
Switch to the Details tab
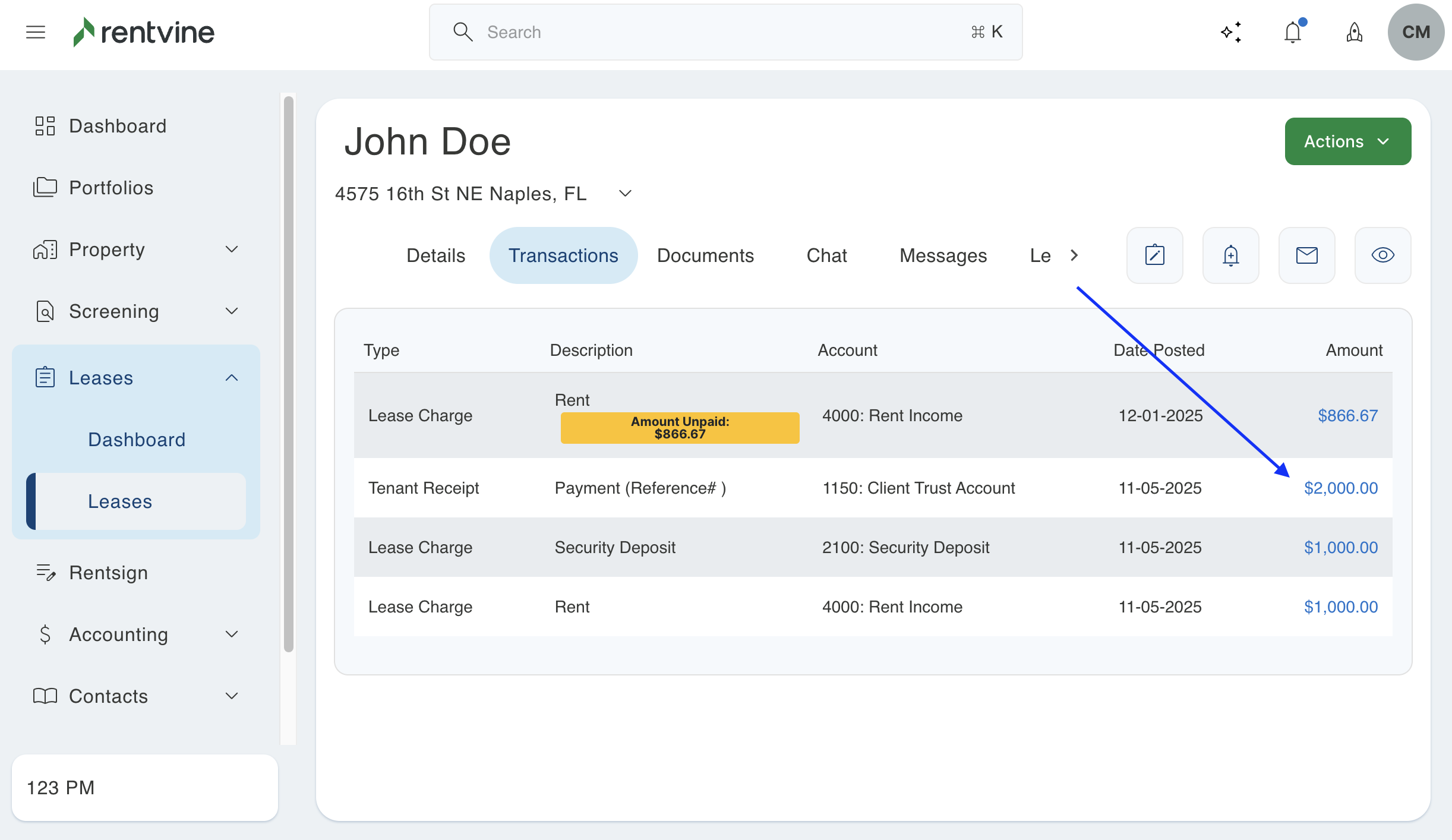tap(435, 255)
